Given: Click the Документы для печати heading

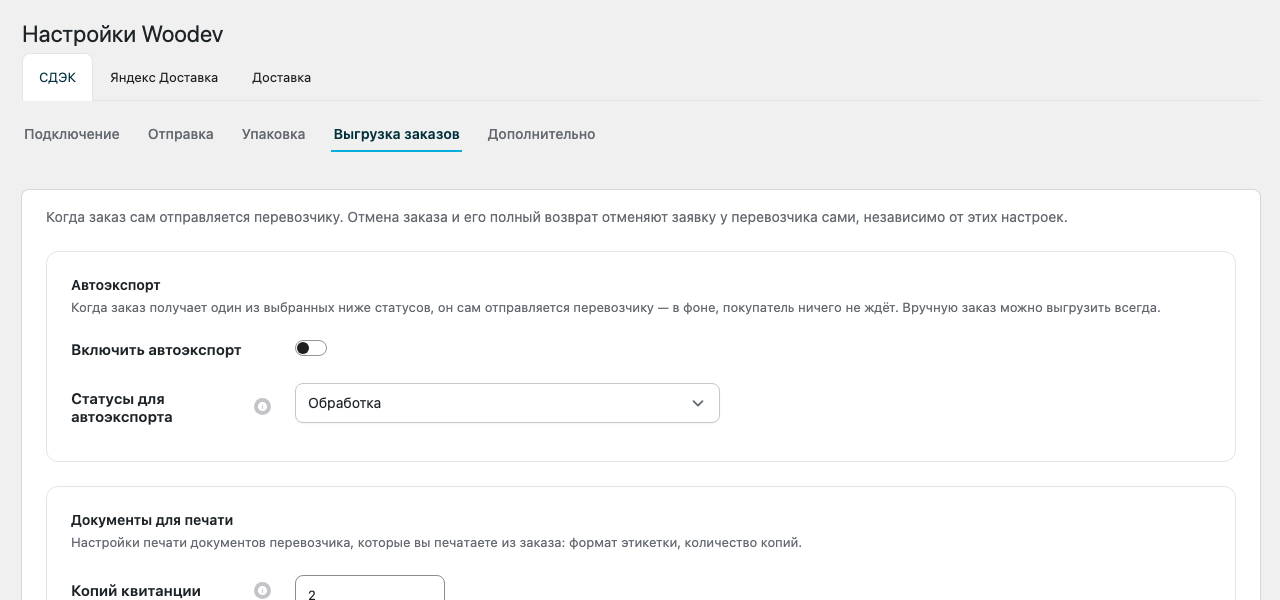Looking at the screenshot, I should click(x=152, y=520).
